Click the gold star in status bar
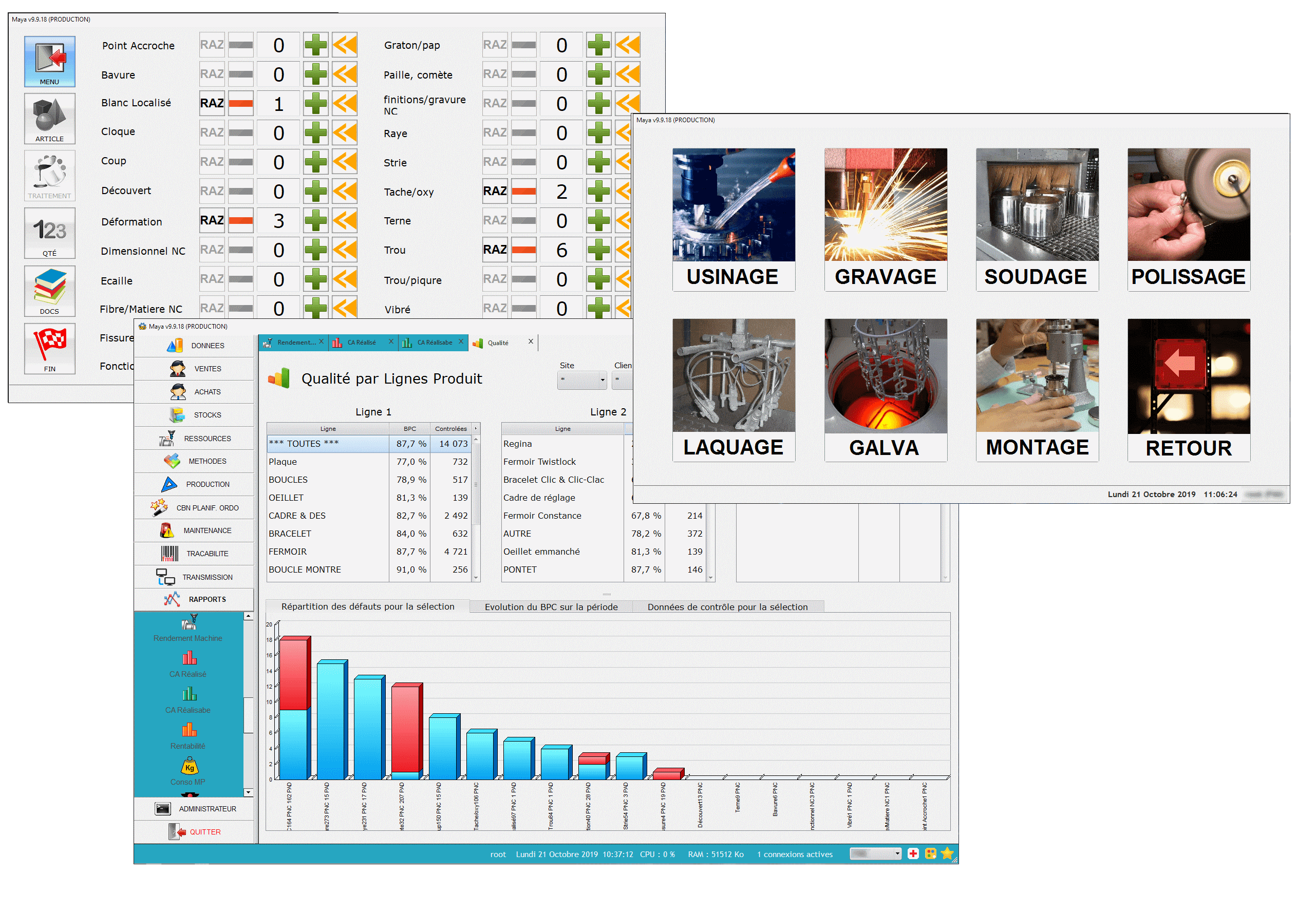 pos(947,853)
